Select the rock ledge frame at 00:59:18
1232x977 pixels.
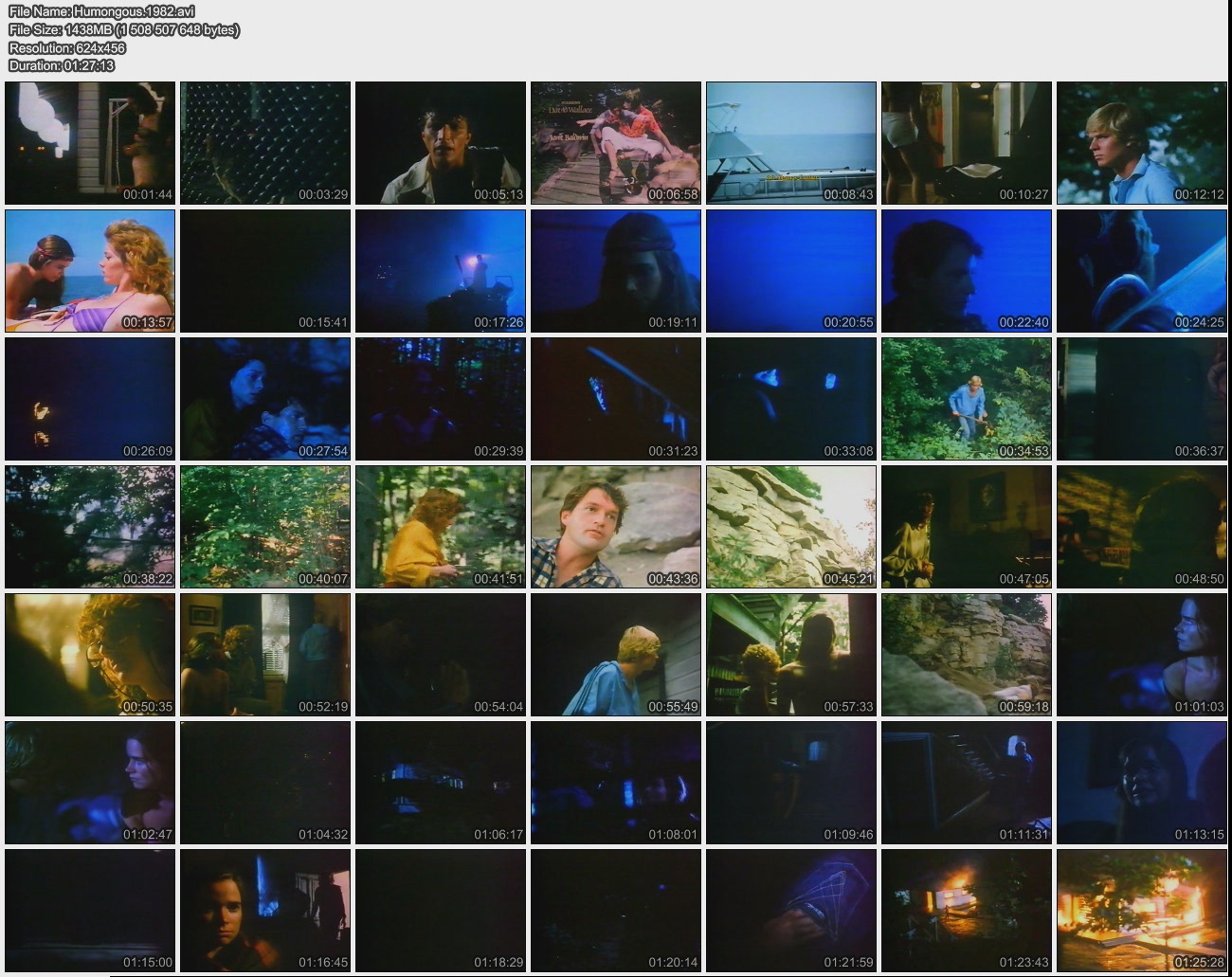967,655
